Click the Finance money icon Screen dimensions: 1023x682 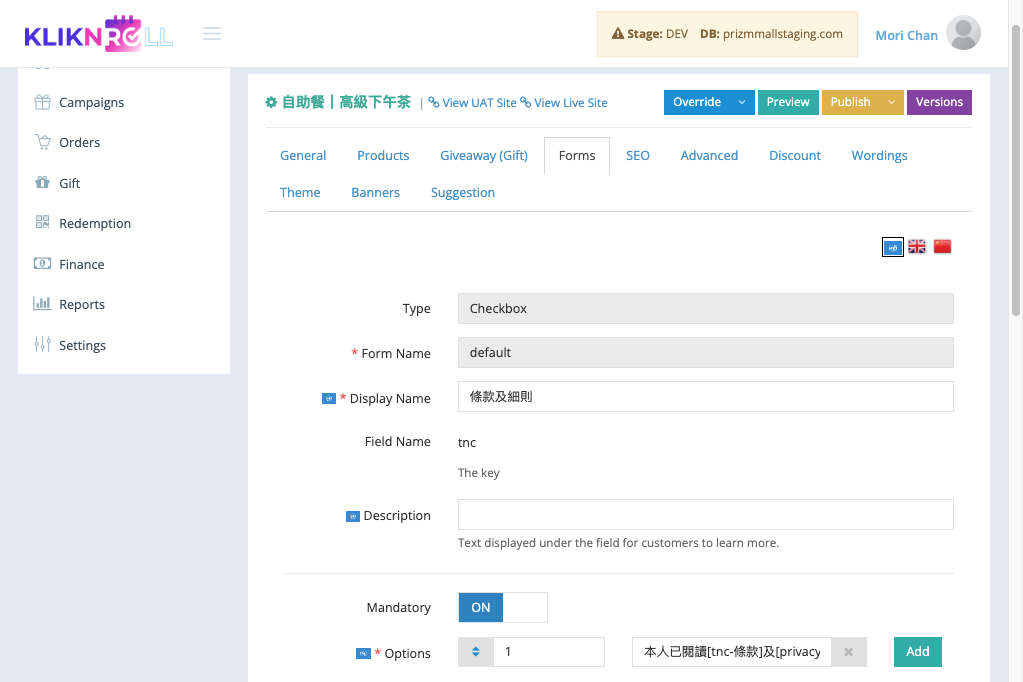point(42,264)
